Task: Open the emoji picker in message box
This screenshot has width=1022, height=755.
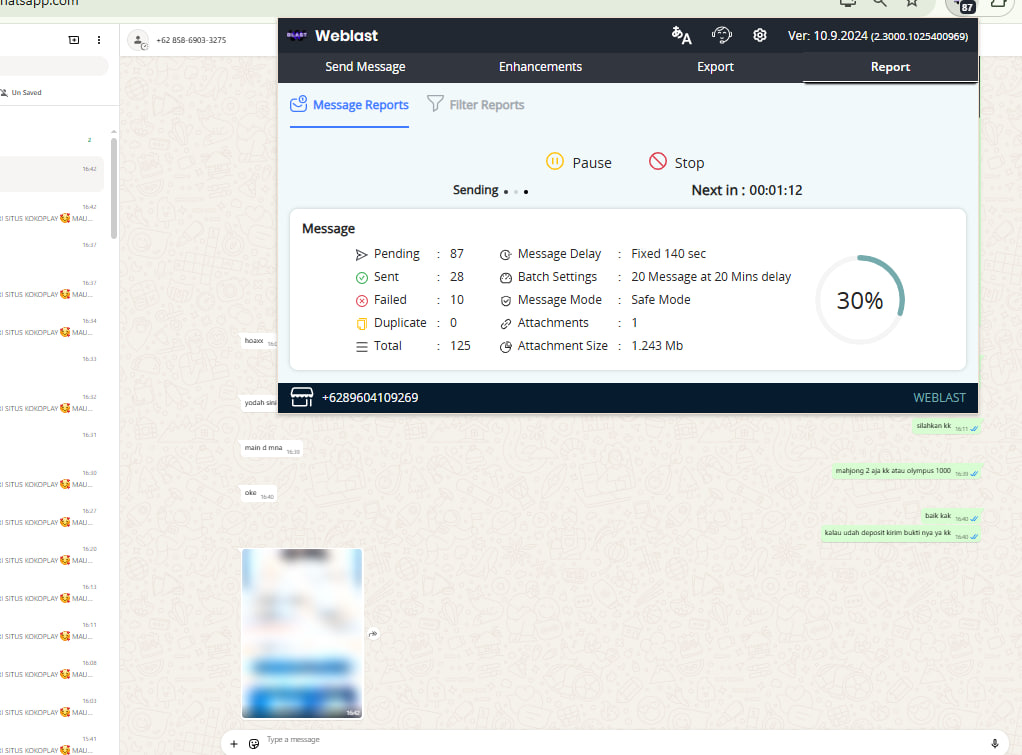Action: [254, 743]
